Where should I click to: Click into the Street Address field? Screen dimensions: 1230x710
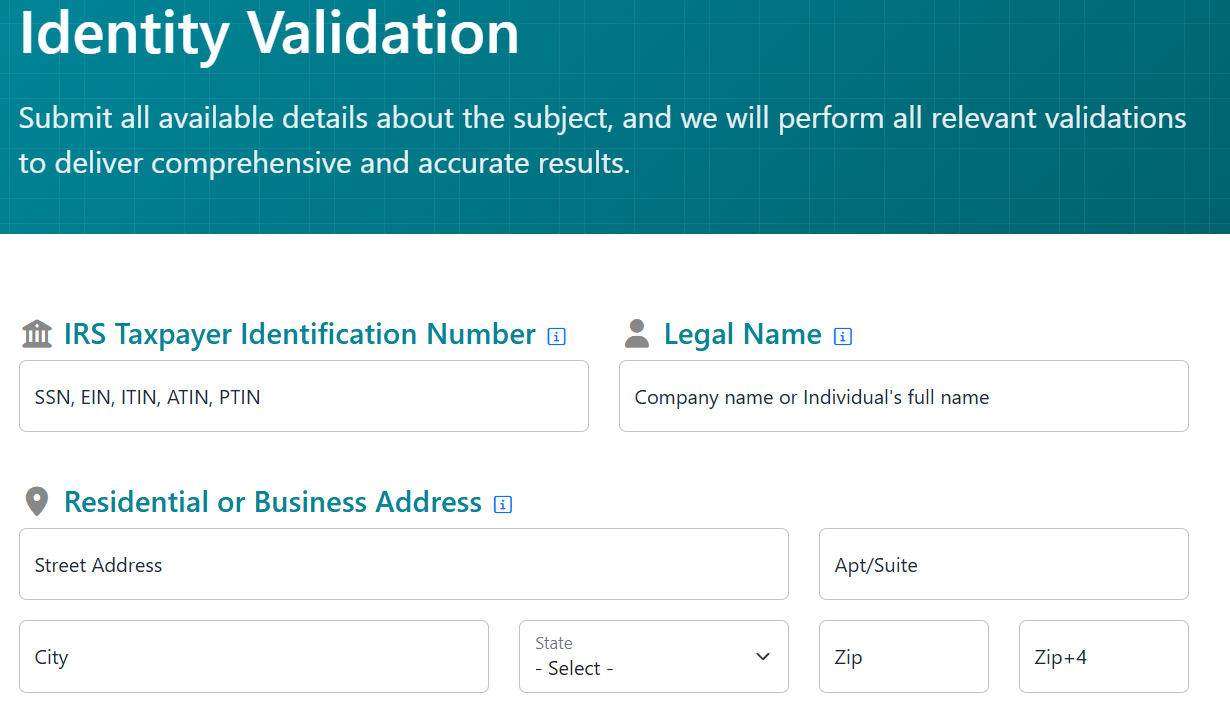click(403, 565)
